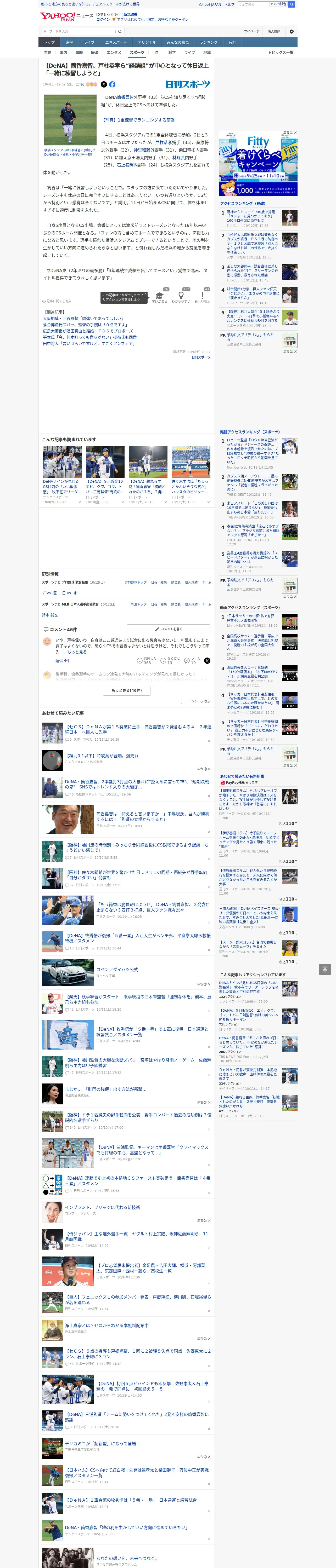
Task: Click 記事に関する報告 link
Action: pos(57,301)
